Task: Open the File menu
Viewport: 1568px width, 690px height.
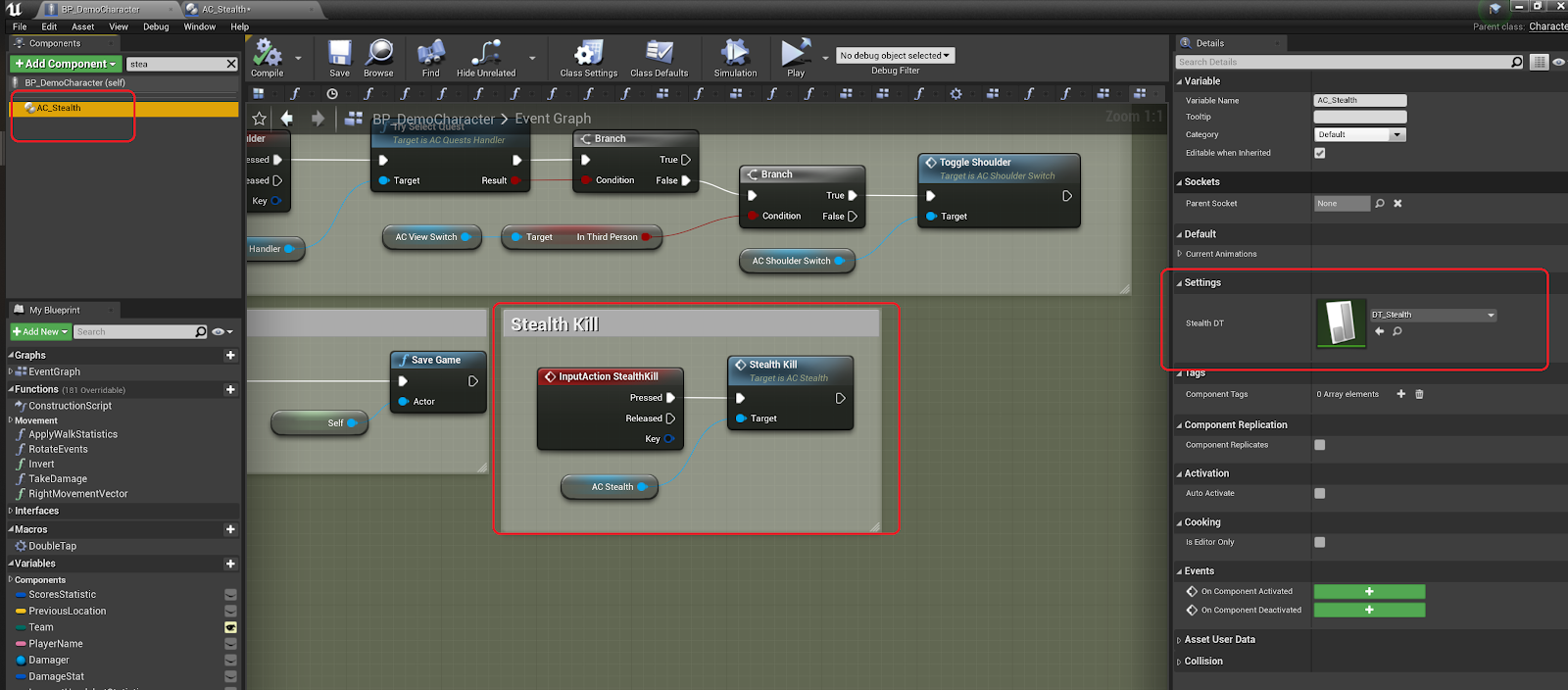Action: pyautogui.click(x=20, y=26)
